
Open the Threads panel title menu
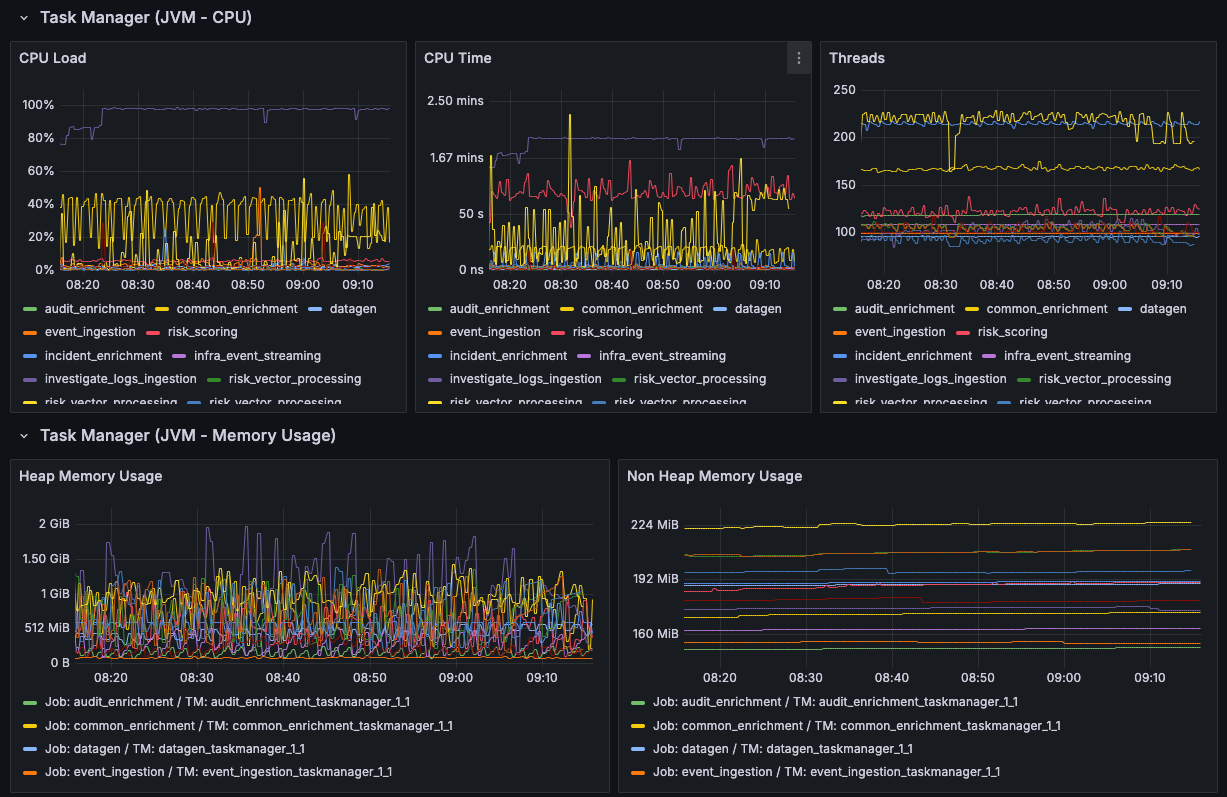857,58
